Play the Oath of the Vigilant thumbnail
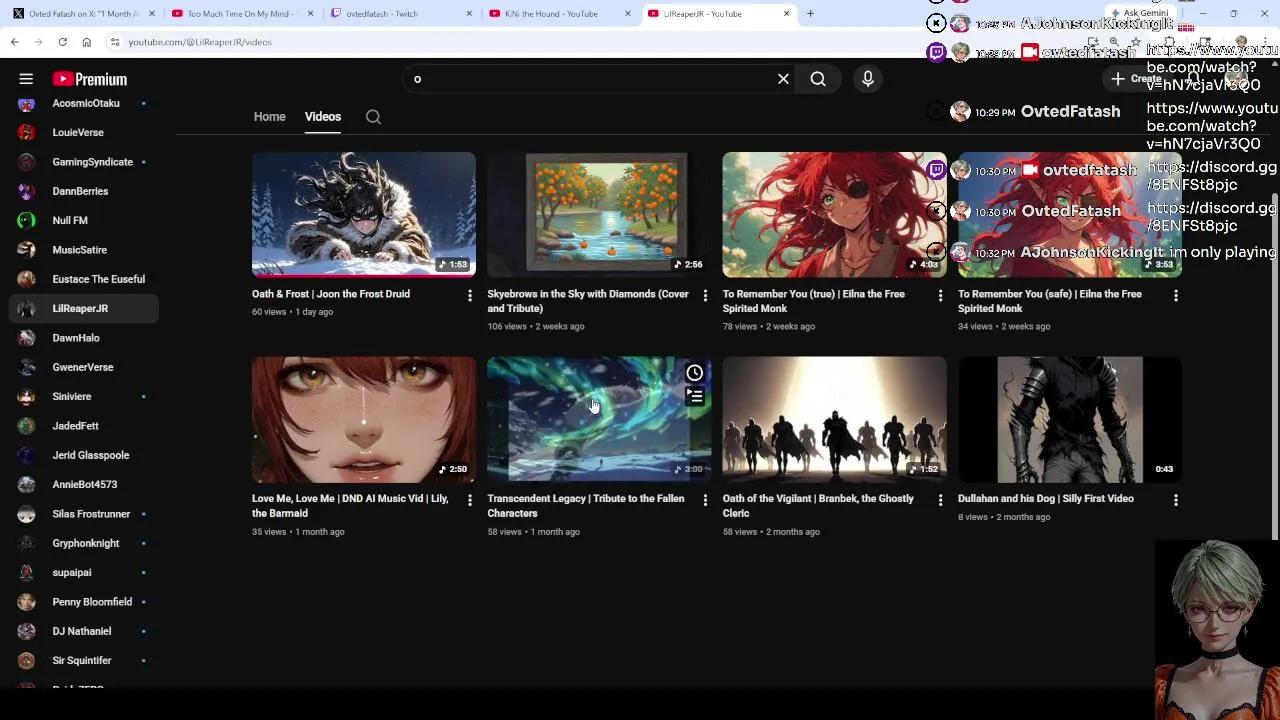Image resolution: width=1280 pixels, height=720 pixels. pos(835,420)
